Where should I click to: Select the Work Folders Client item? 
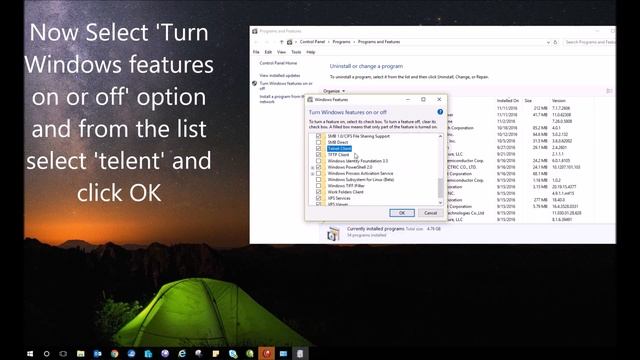pyautogui.click(x=345, y=192)
